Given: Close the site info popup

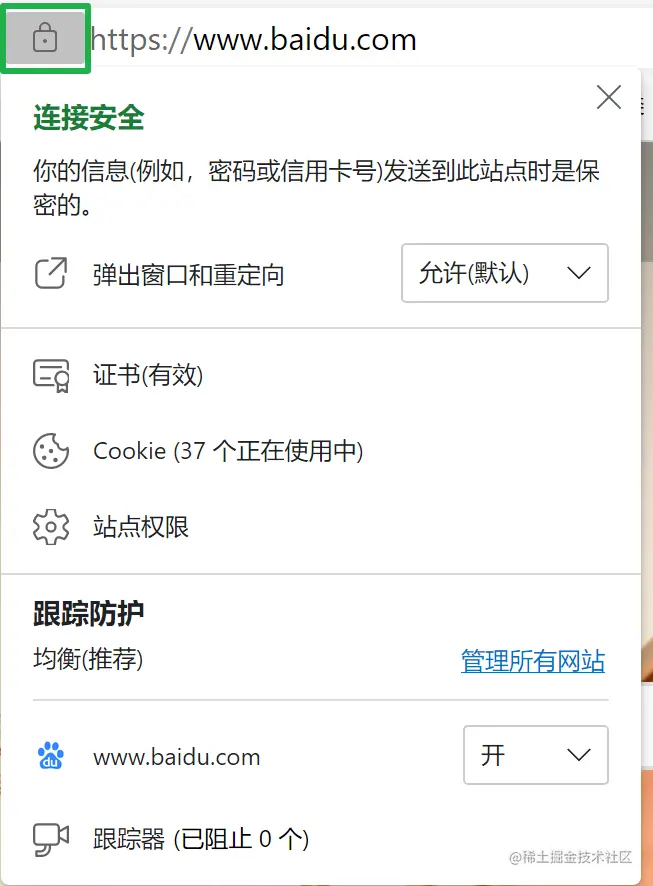Looking at the screenshot, I should coord(608,97).
